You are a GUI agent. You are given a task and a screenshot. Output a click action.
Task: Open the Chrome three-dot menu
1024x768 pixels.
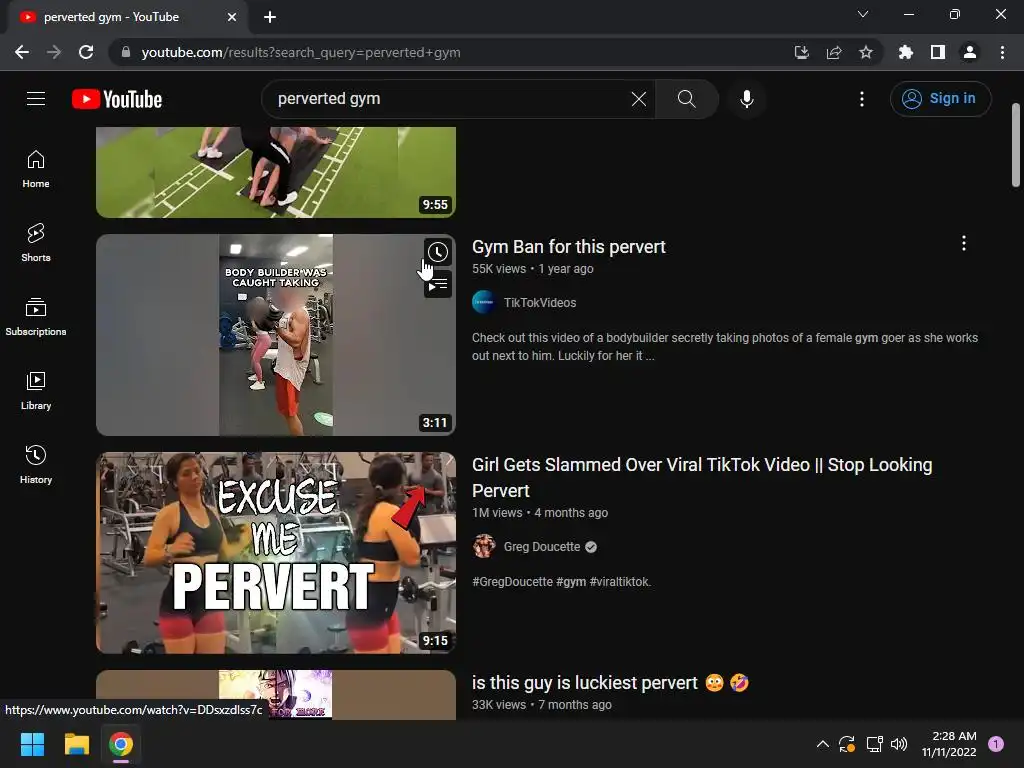(1002, 52)
